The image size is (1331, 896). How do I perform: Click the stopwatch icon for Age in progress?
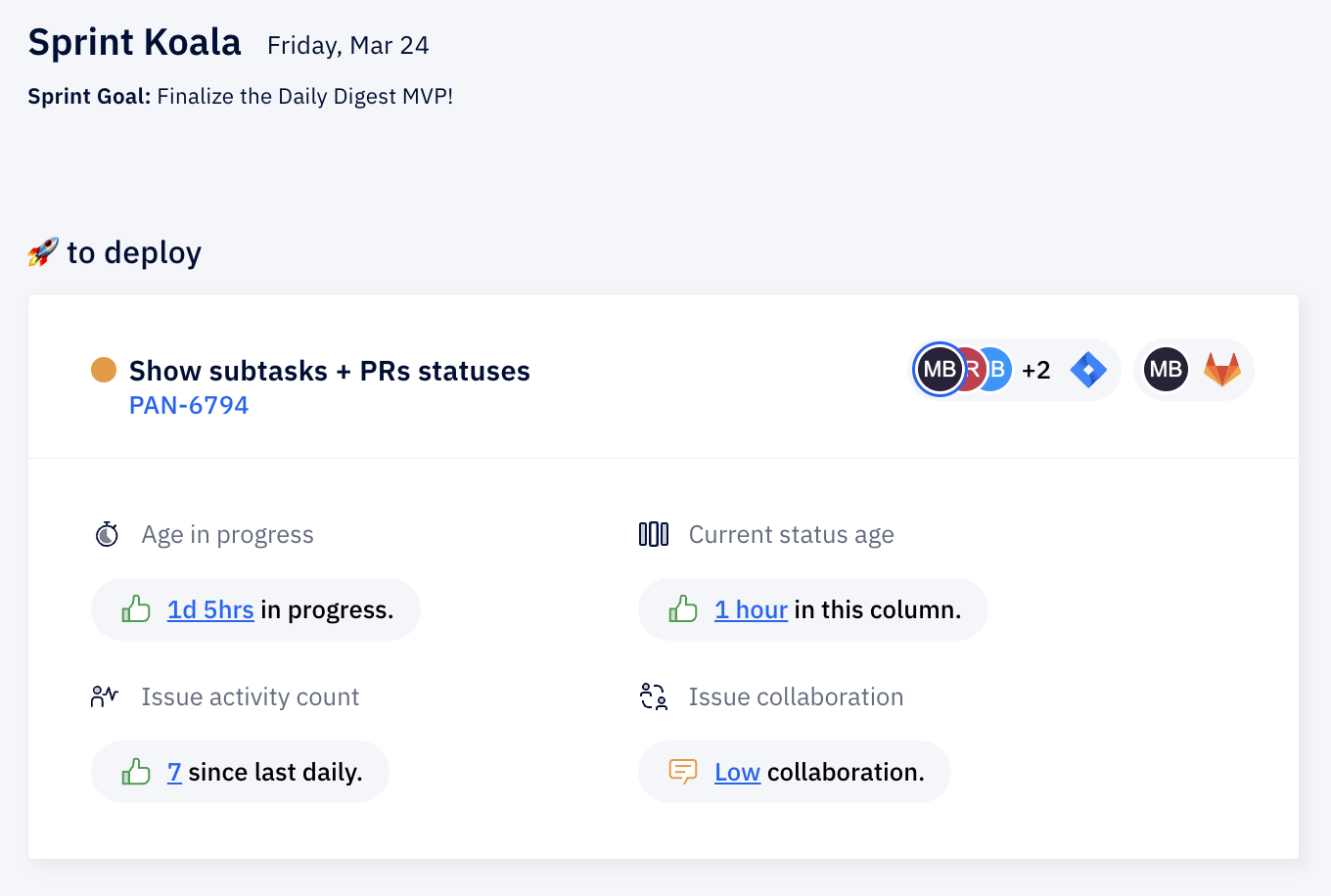107,534
